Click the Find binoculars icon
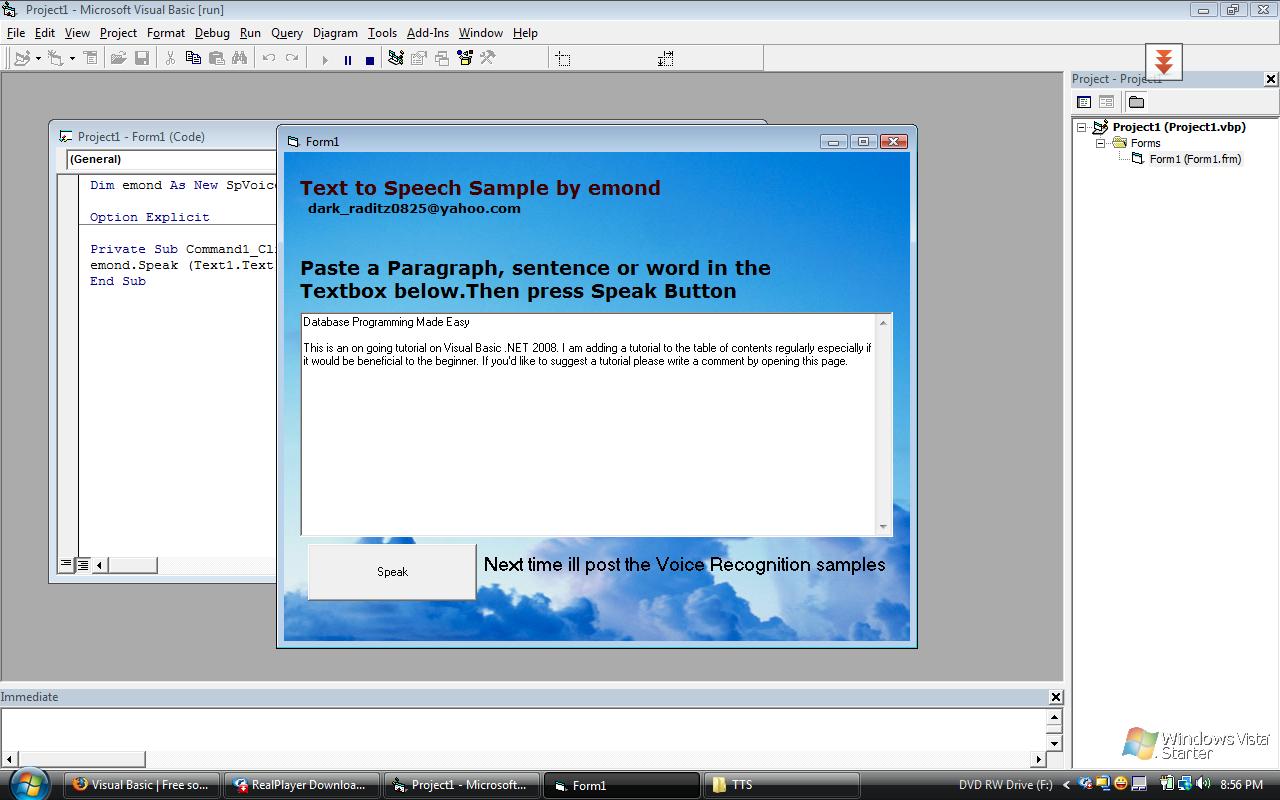 [240, 59]
